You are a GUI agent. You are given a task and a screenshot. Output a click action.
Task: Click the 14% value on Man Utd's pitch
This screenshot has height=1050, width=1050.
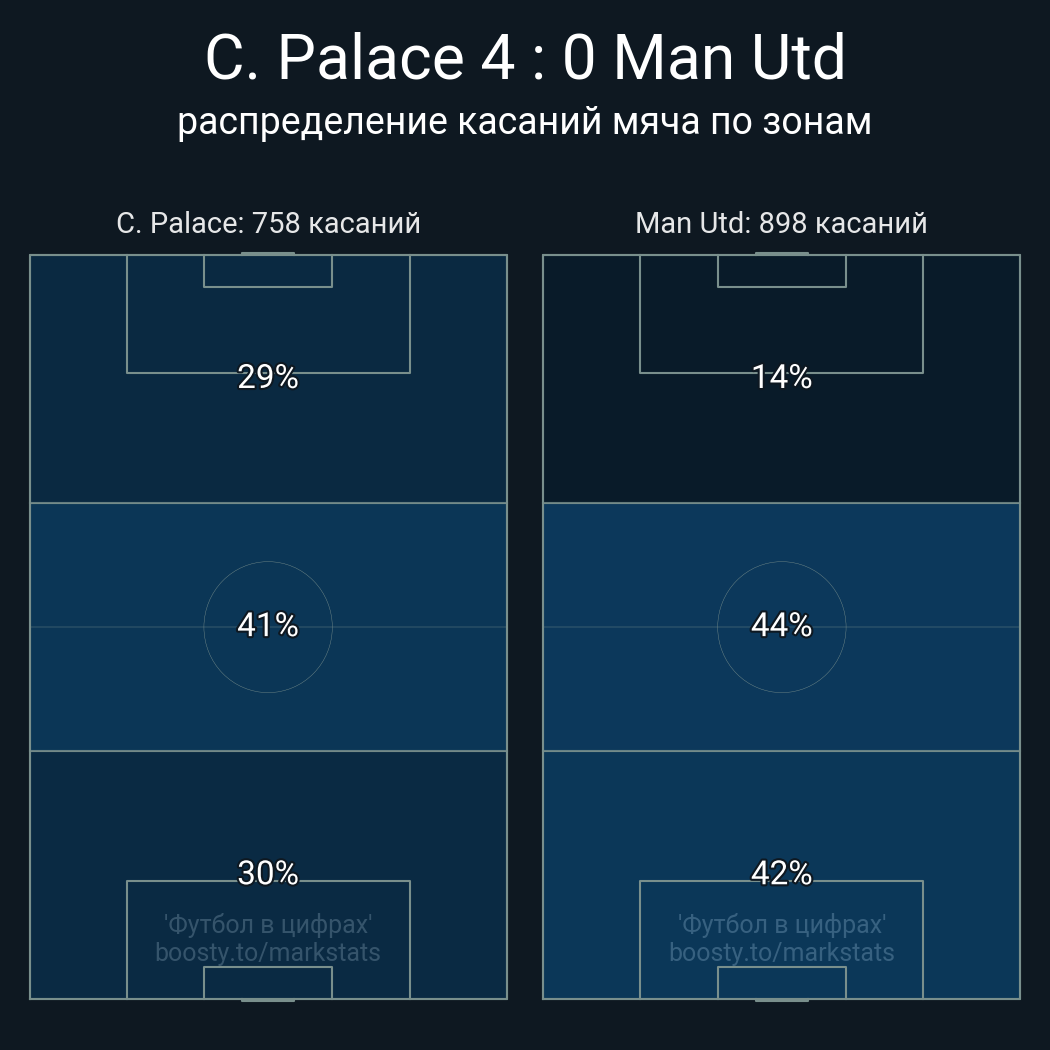(x=781, y=377)
